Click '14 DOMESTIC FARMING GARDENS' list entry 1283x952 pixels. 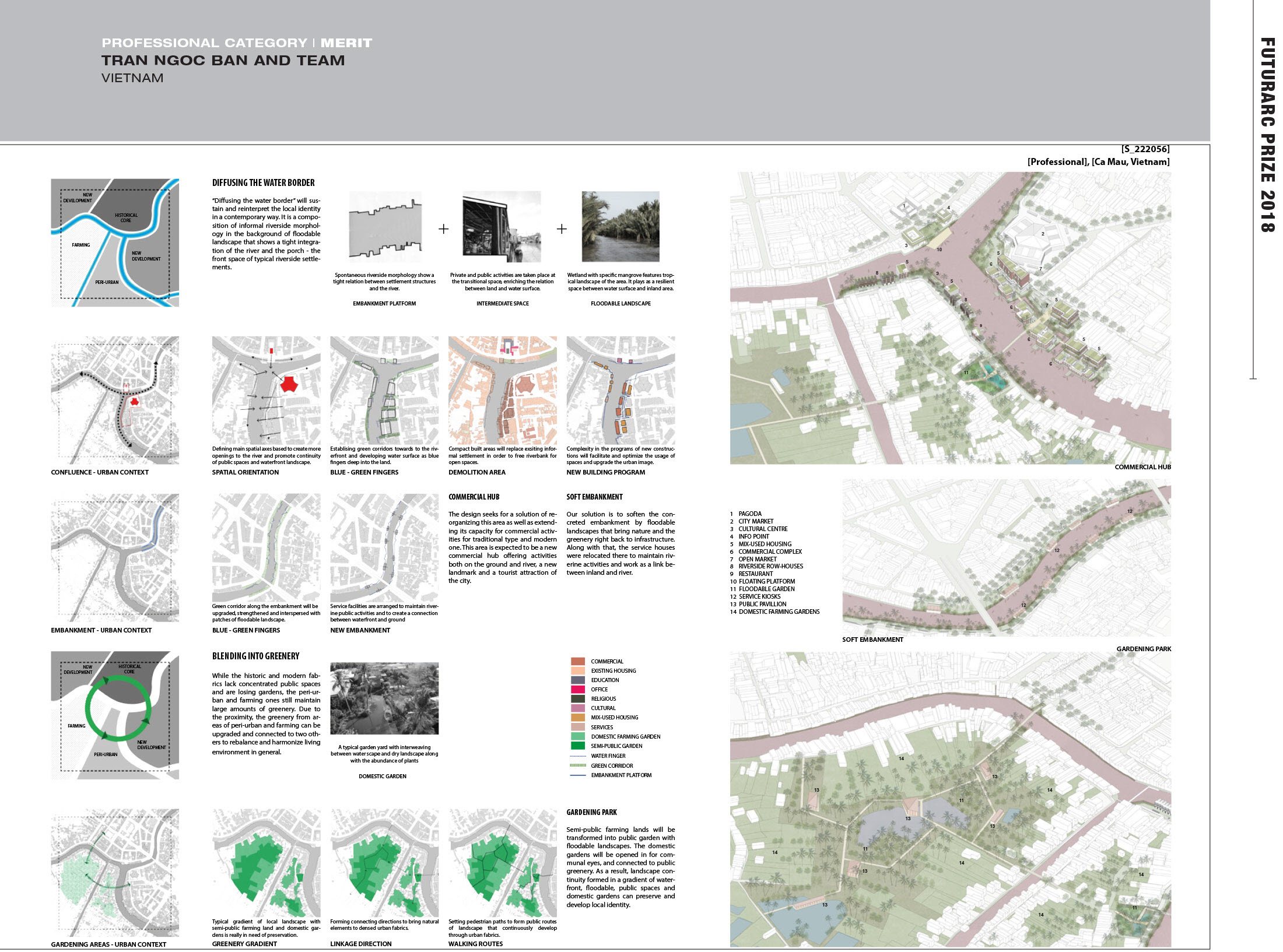click(x=775, y=612)
